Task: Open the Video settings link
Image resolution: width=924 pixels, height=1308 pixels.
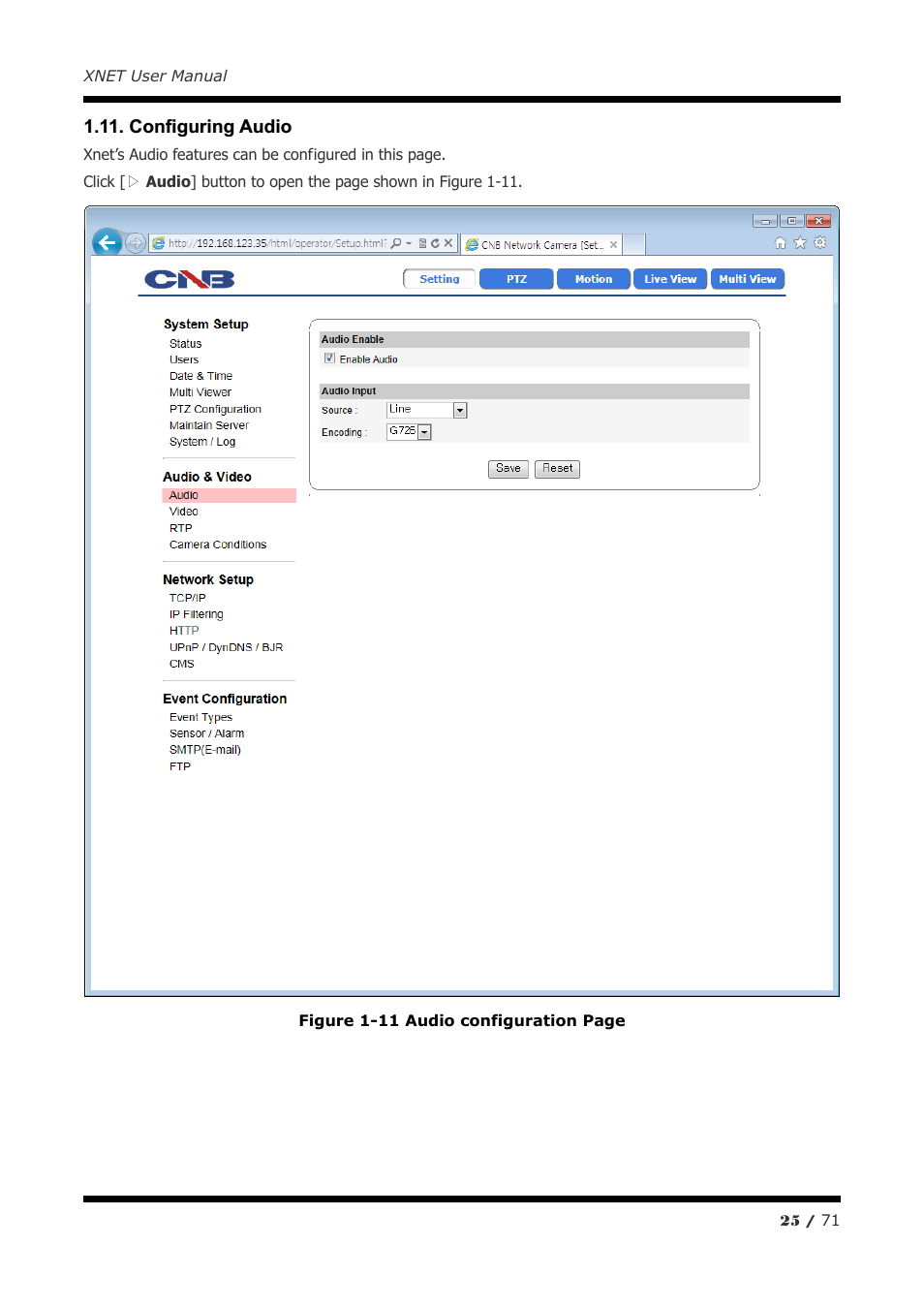Action: (x=184, y=512)
